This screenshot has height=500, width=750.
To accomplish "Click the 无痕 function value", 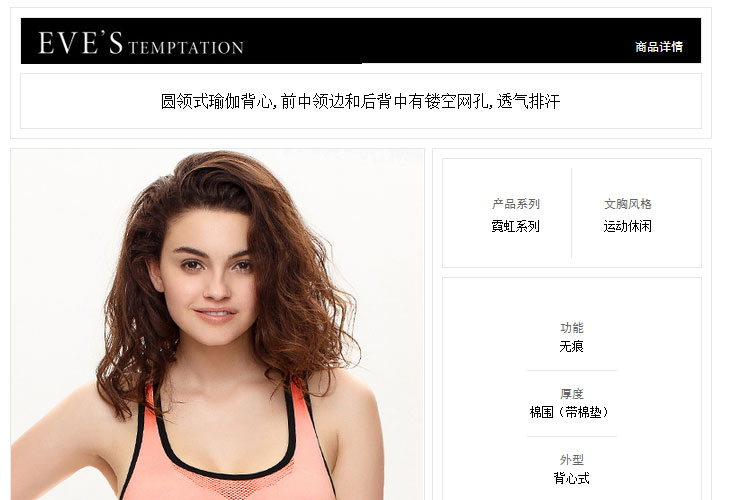I will click(x=572, y=346).
